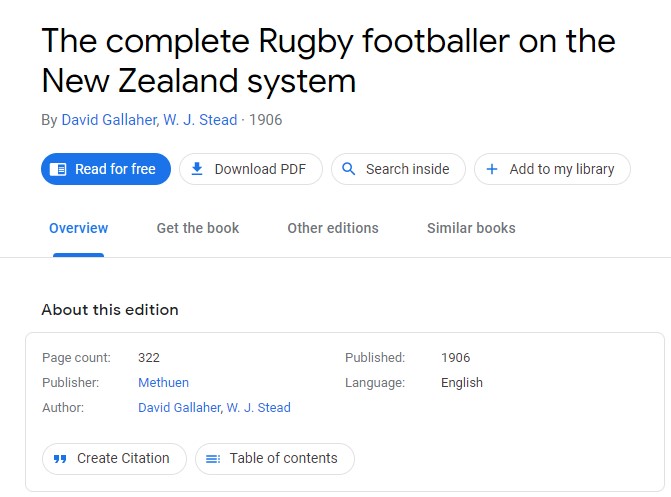Open David Gallaher in the Author row
671x497 pixels.
pos(179,407)
